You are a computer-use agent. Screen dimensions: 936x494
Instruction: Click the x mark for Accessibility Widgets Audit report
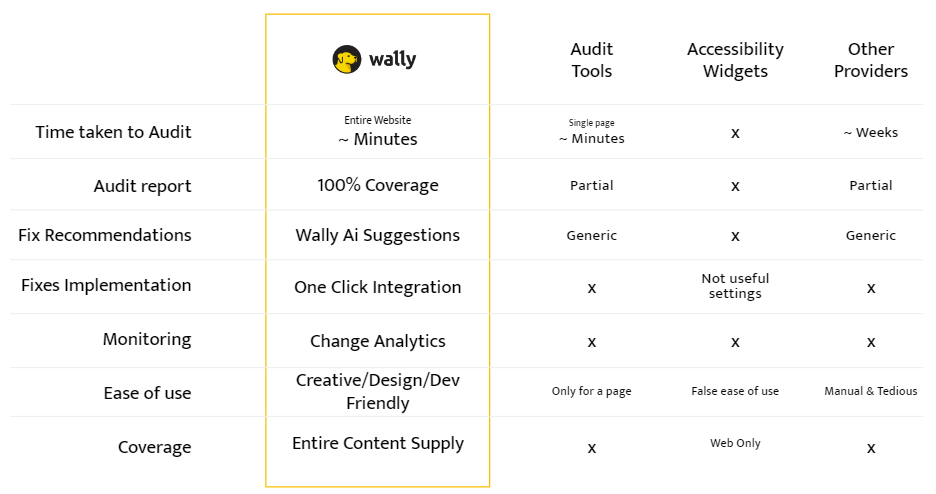pyautogui.click(x=735, y=186)
